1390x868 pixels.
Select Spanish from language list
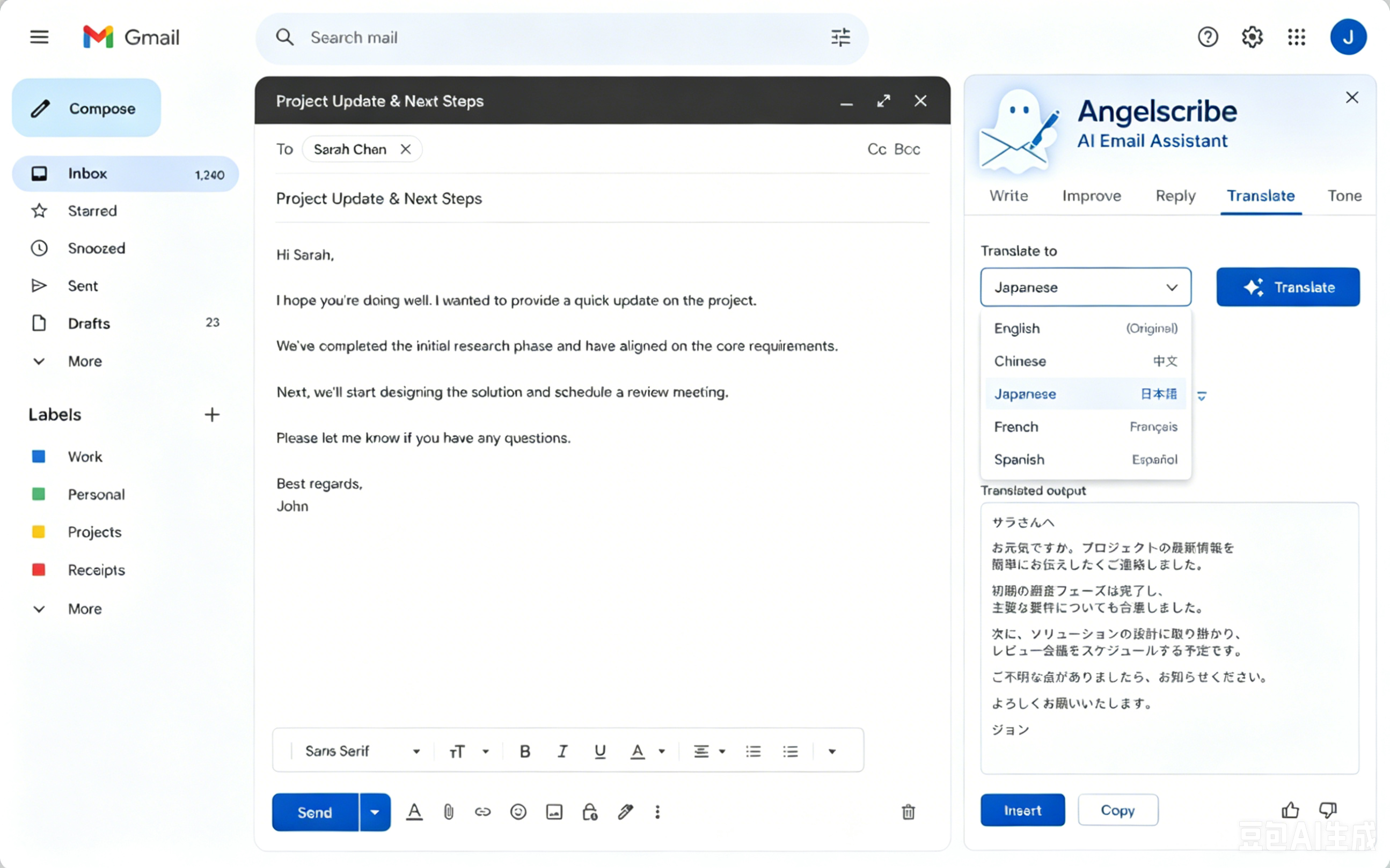1086,459
